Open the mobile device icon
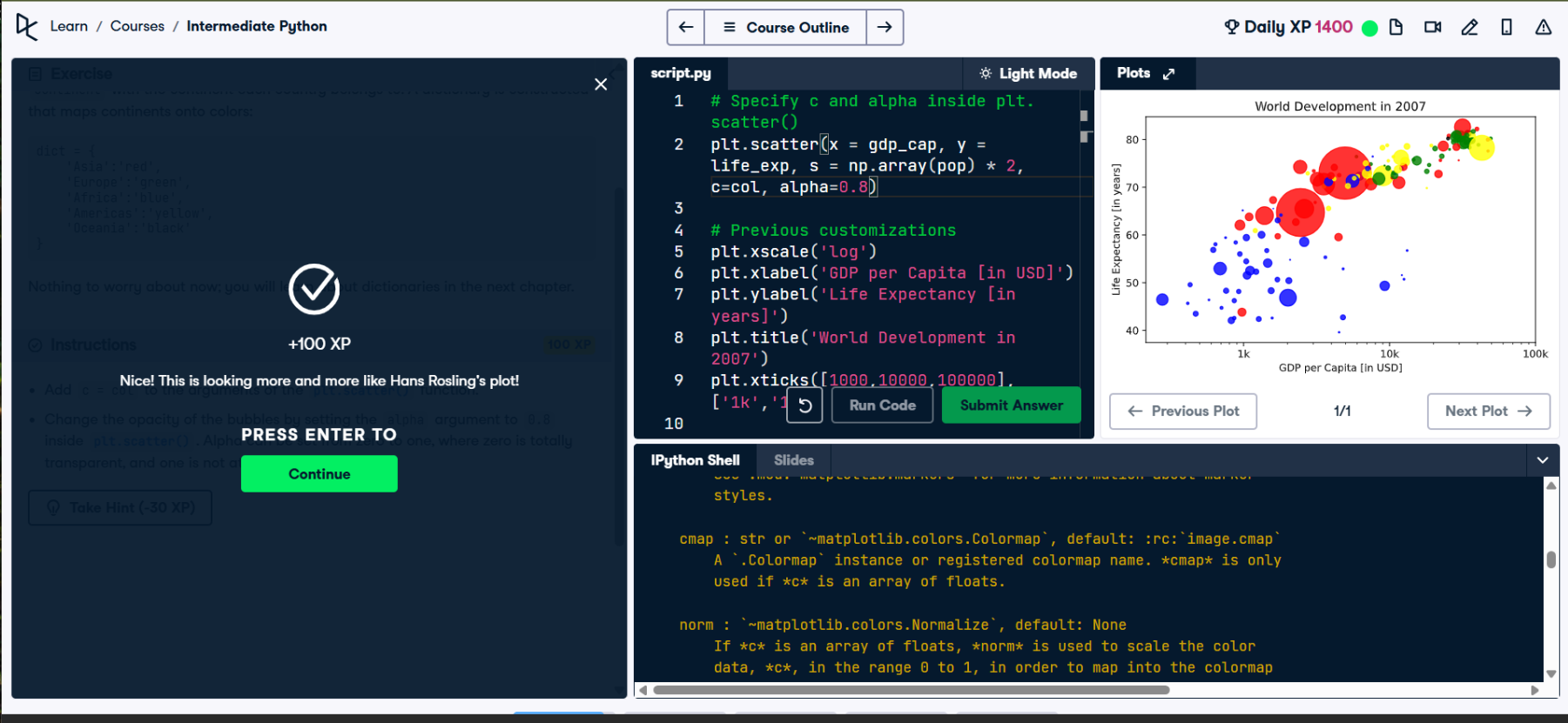1568x723 pixels. (1506, 27)
